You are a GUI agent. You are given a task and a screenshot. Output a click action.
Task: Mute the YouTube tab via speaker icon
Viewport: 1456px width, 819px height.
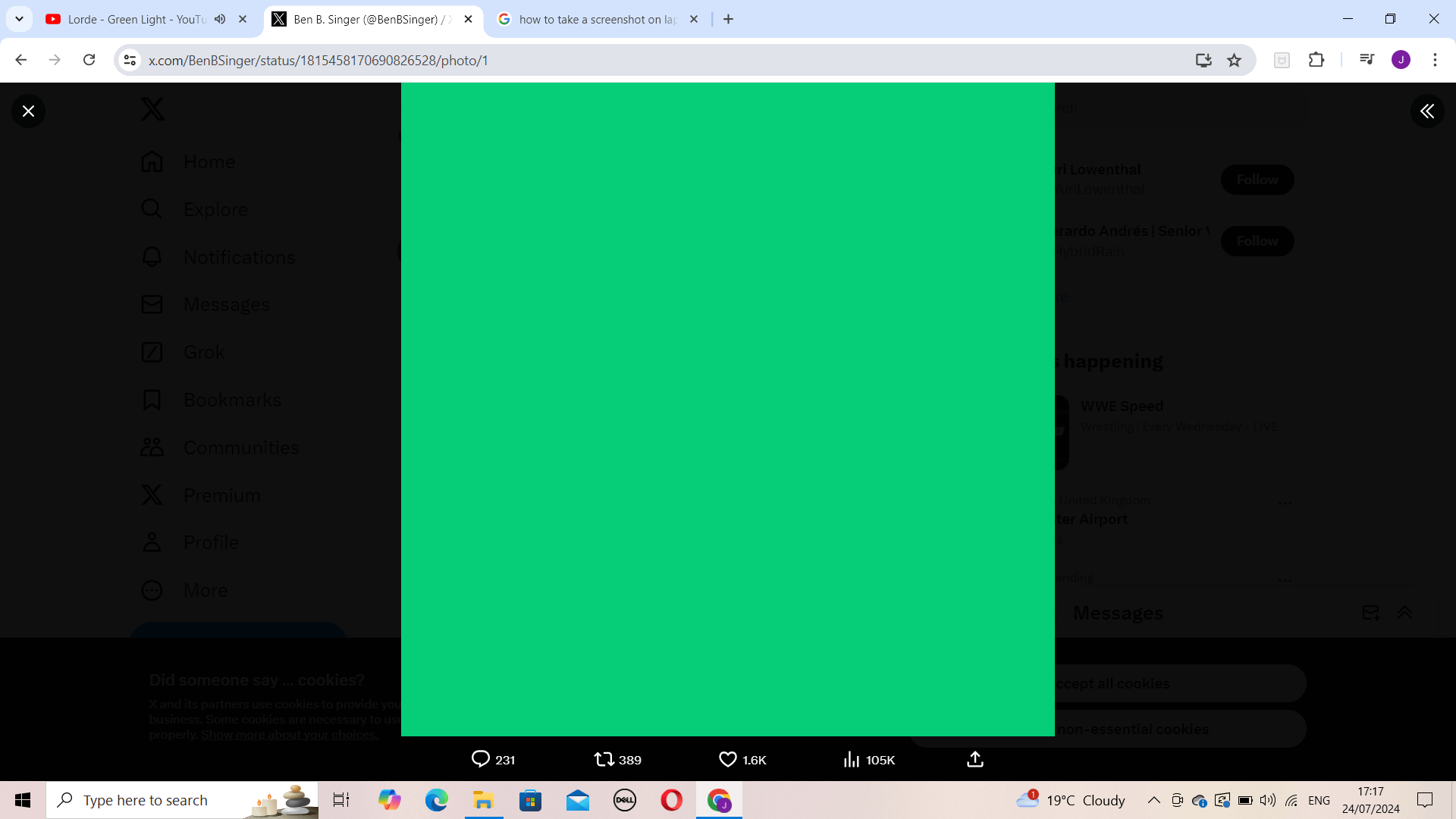220,19
